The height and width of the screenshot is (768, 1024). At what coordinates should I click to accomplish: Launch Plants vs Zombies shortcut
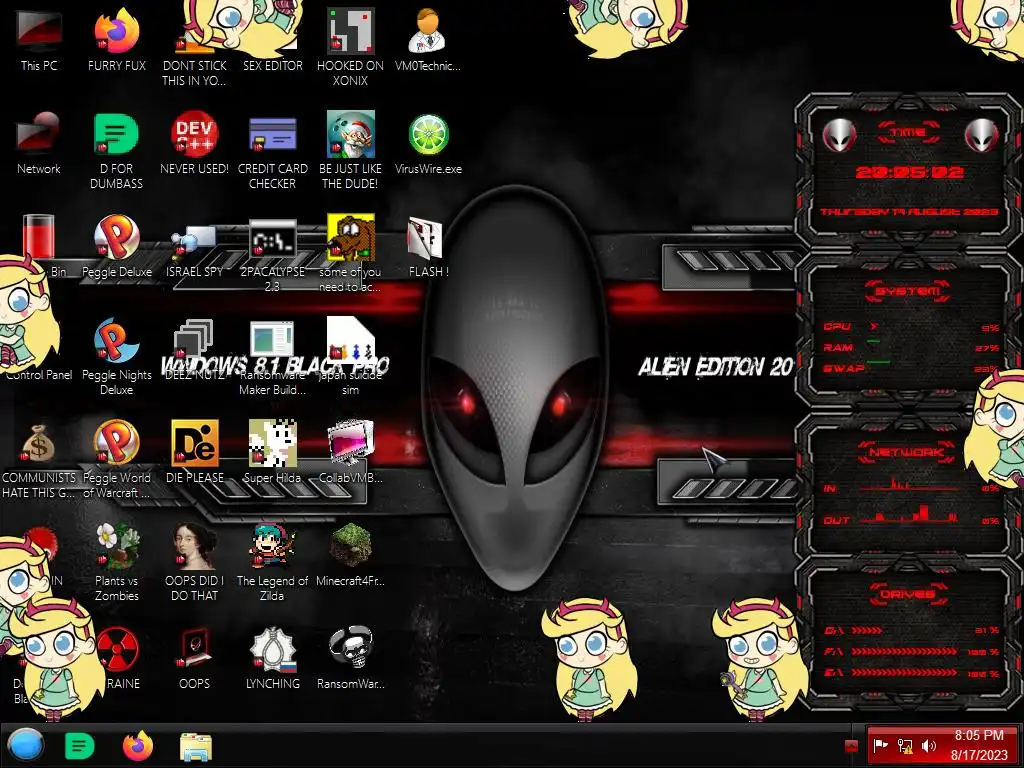(x=116, y=563)
